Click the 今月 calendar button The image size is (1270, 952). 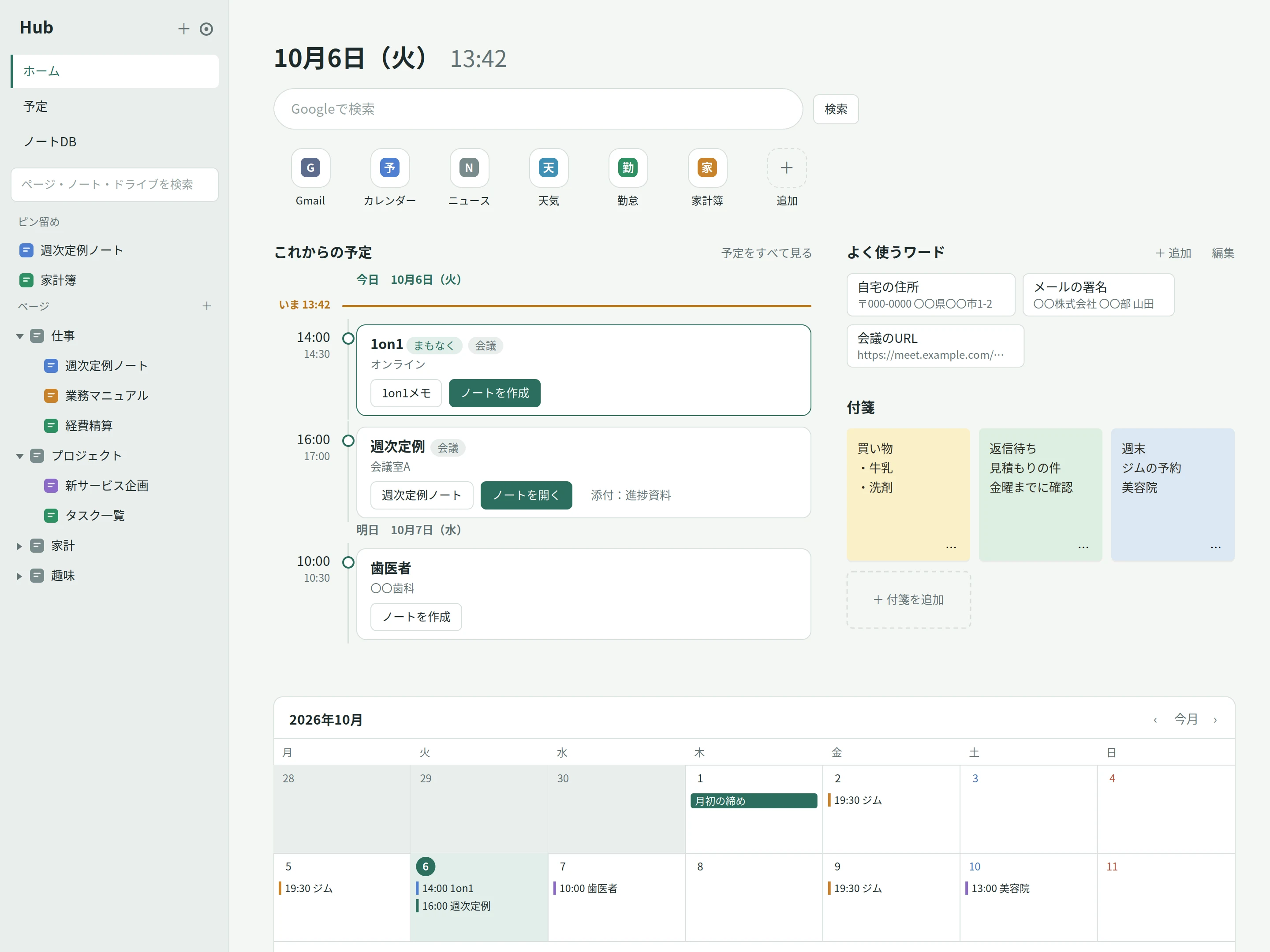click(x=1186, y=719)
